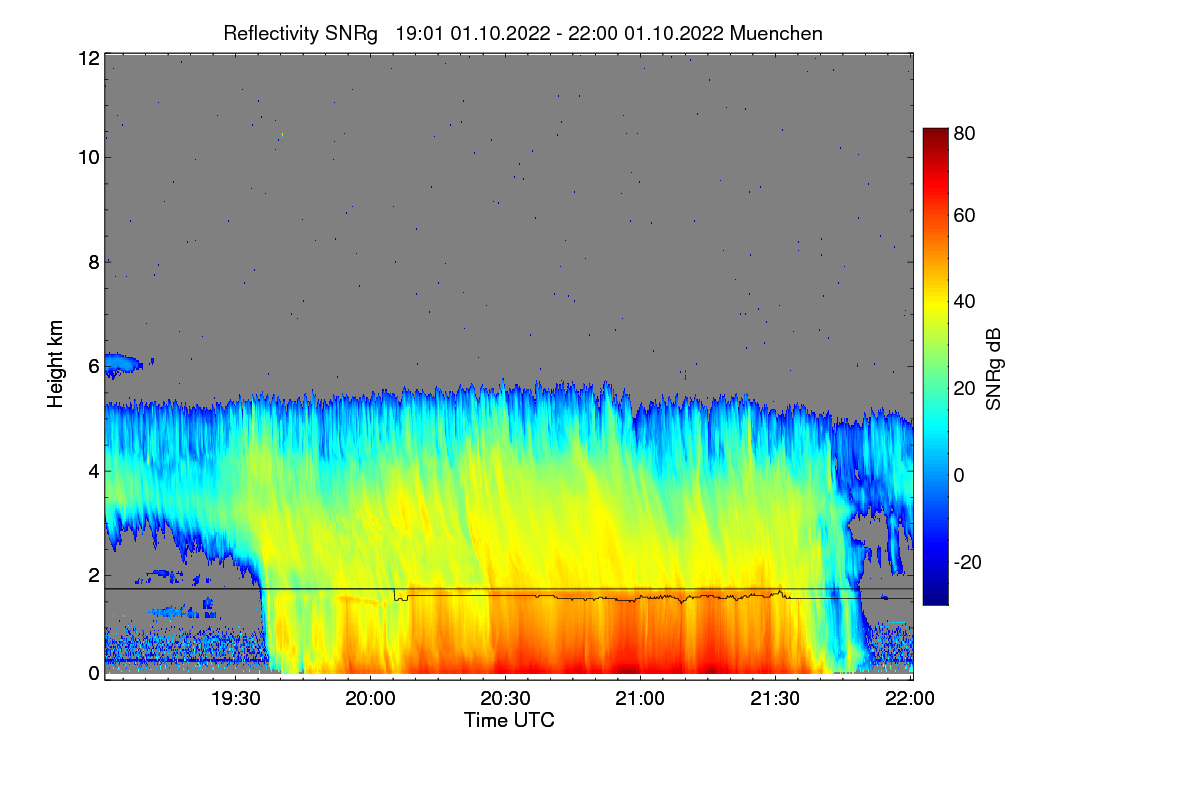Viewport: 1200px width, 800px height.
Task: Click the height tick label 12
Action: (89, 58)
